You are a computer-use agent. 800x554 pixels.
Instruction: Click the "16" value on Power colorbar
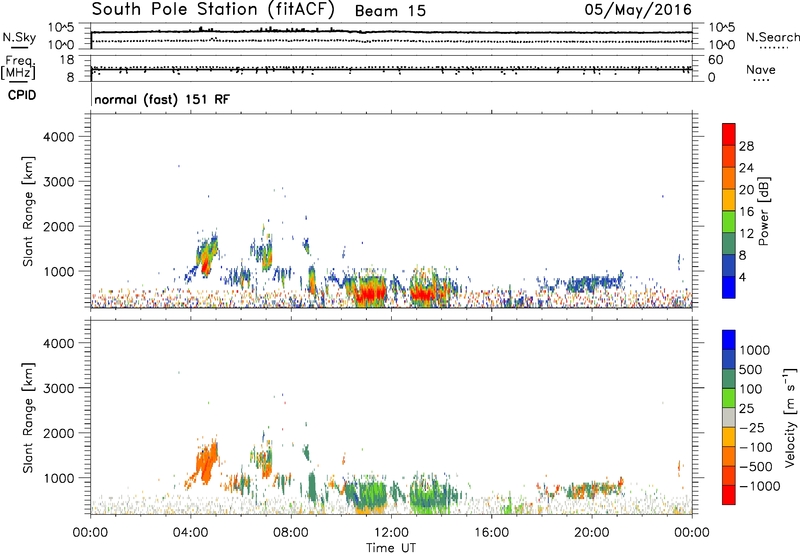click(746, 212)
